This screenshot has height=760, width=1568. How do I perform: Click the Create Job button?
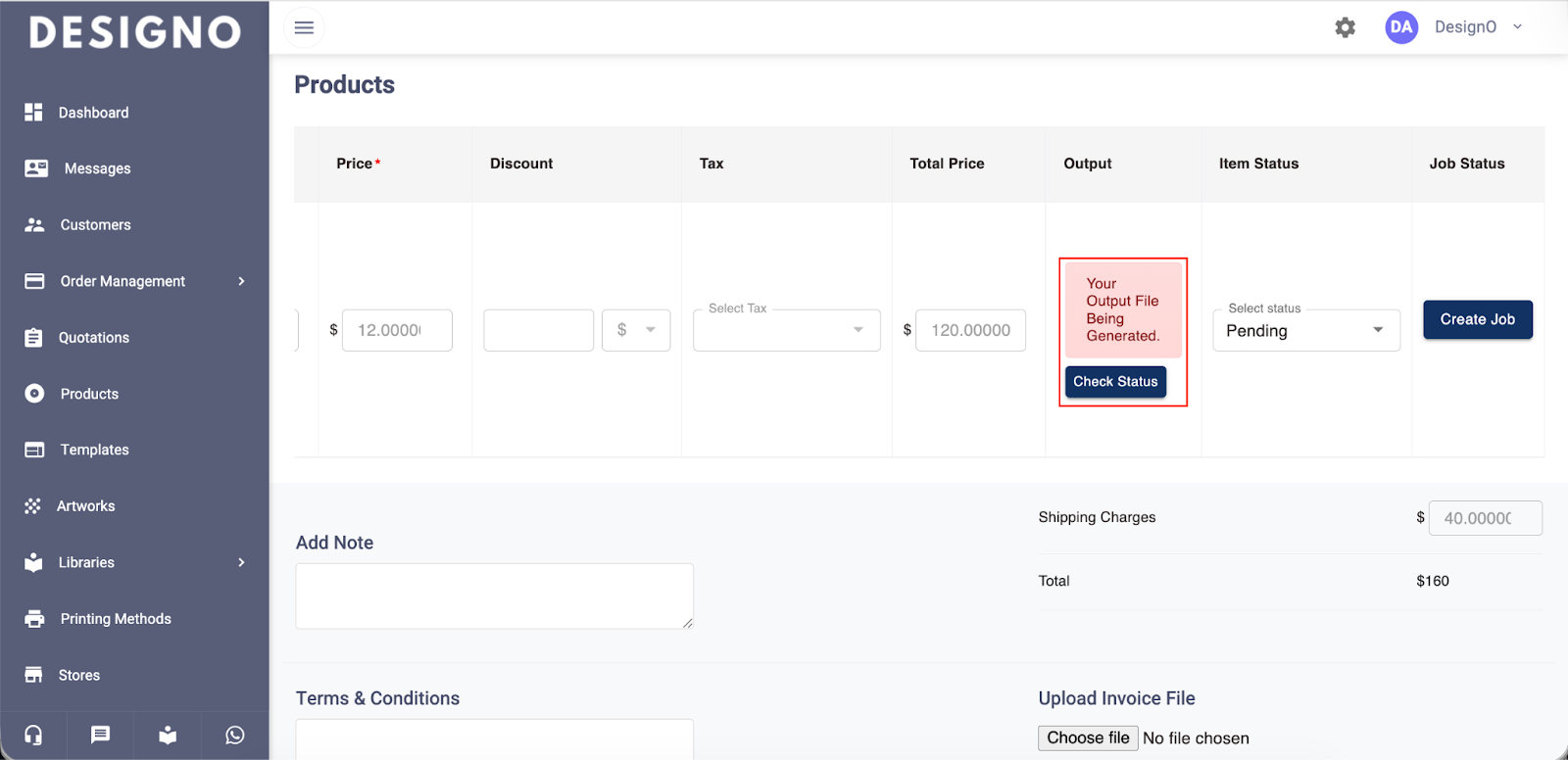[x=1477, y=319]
